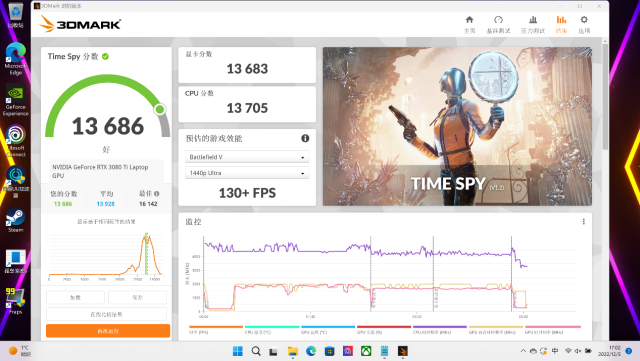This screenshot has width=640, height=361.
Task: Click the orange run again button
Action: pyautogui.click(x=108, y=331)
